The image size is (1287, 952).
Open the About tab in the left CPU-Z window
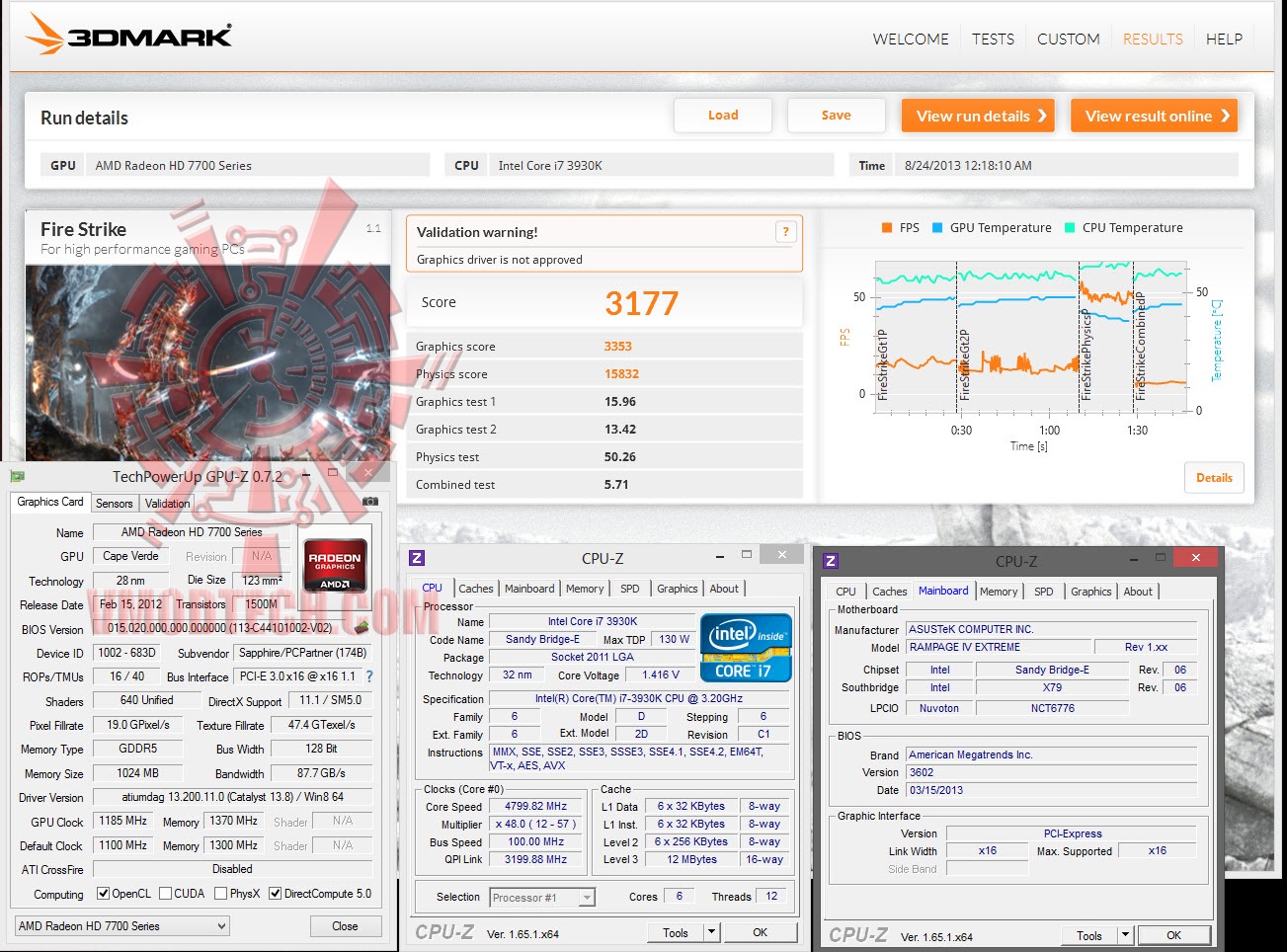pos(724,589)
